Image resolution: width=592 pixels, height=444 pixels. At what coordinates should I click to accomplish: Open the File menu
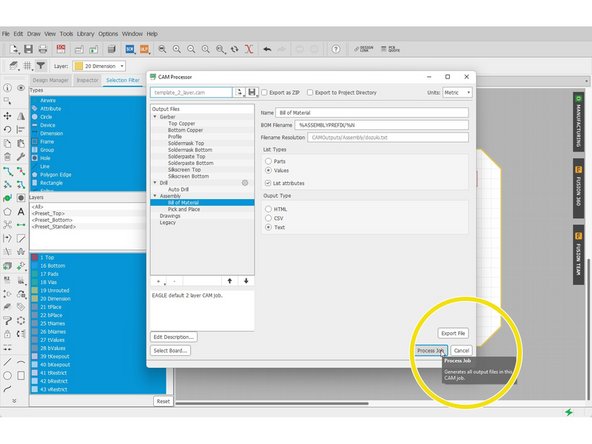(x=6, y=34)
